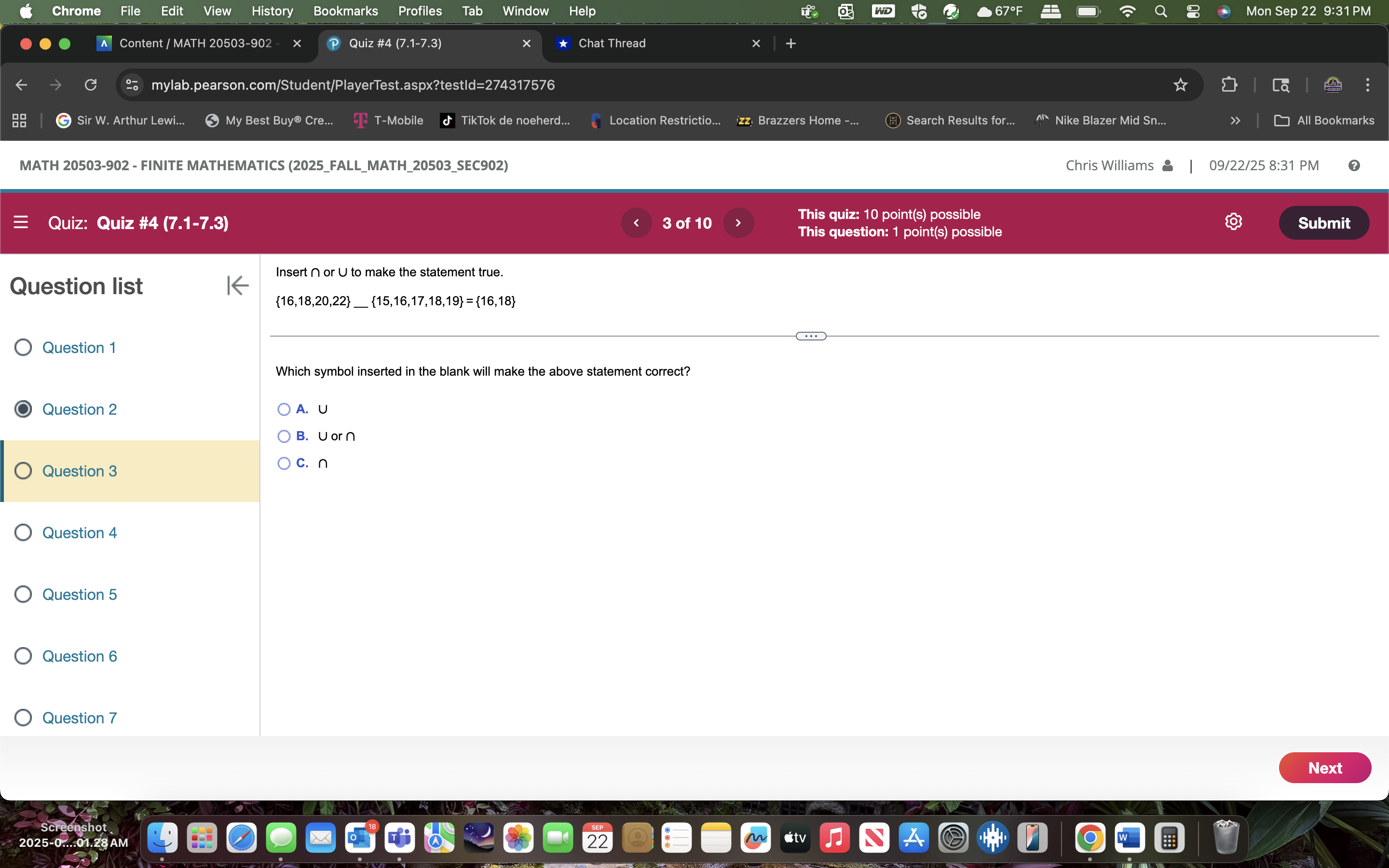Select Question 5 in the question list
Screen dimensions: 1389x868
[x=80, y=594]
